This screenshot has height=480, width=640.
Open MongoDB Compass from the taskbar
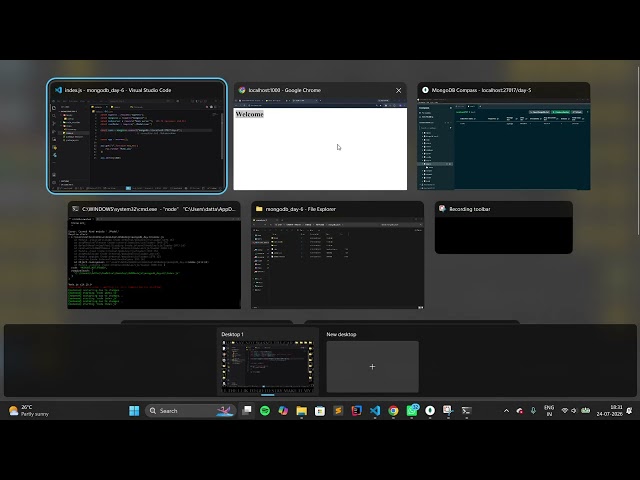430,411
